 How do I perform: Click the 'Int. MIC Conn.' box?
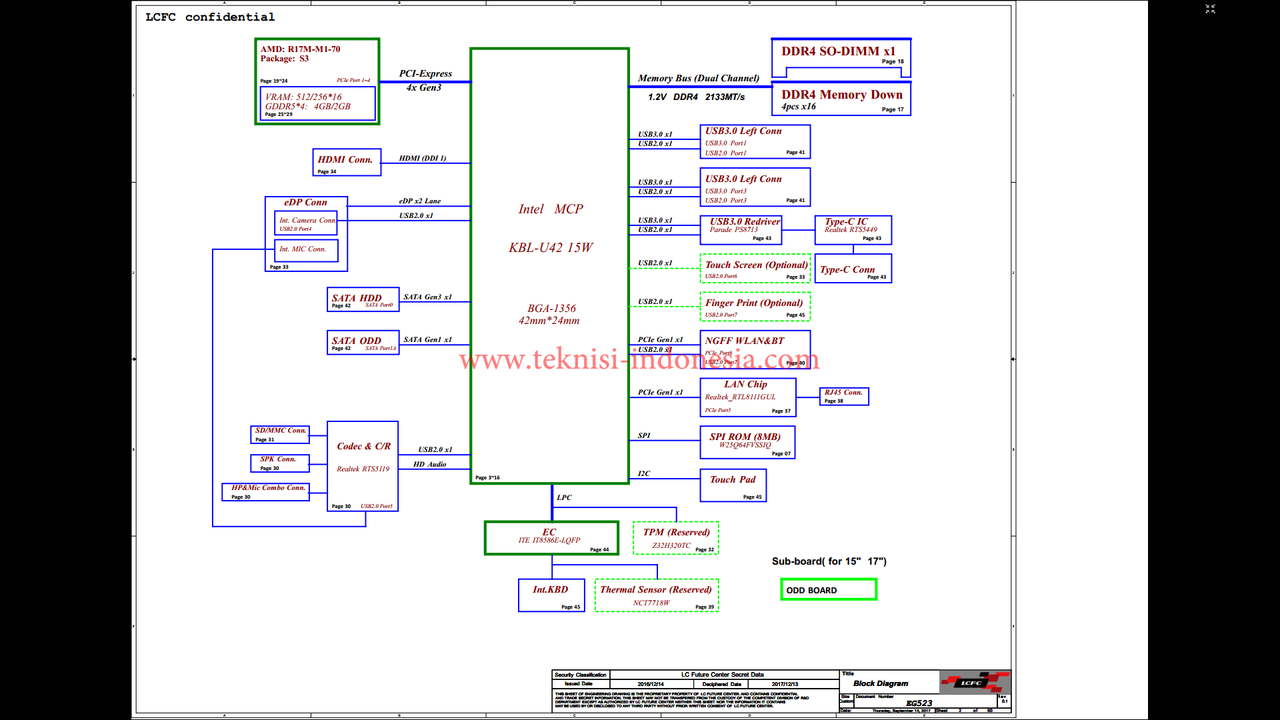click(306, 250)
